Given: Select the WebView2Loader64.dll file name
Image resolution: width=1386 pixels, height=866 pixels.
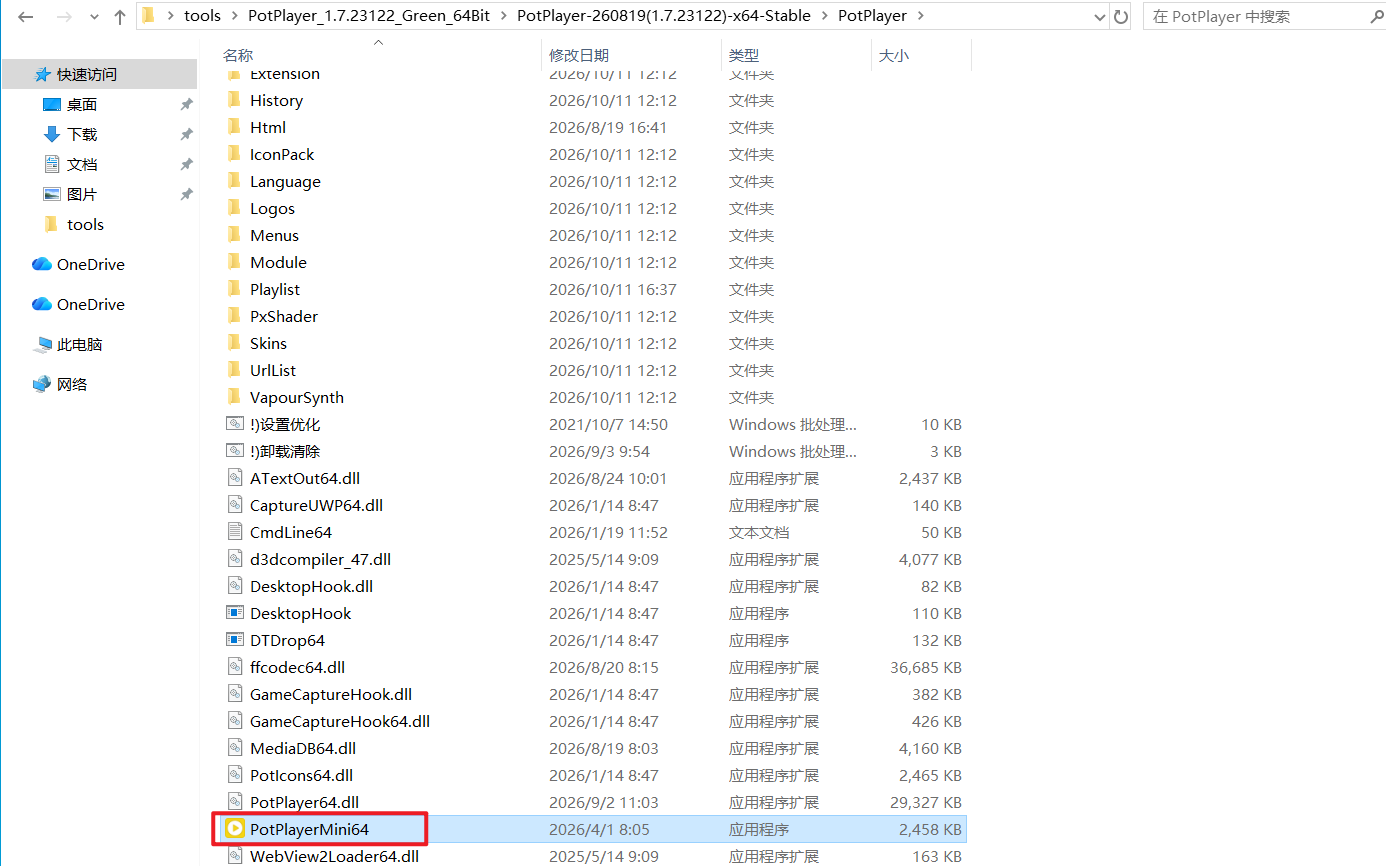Looking at the screenshot, I should (334, 856).
